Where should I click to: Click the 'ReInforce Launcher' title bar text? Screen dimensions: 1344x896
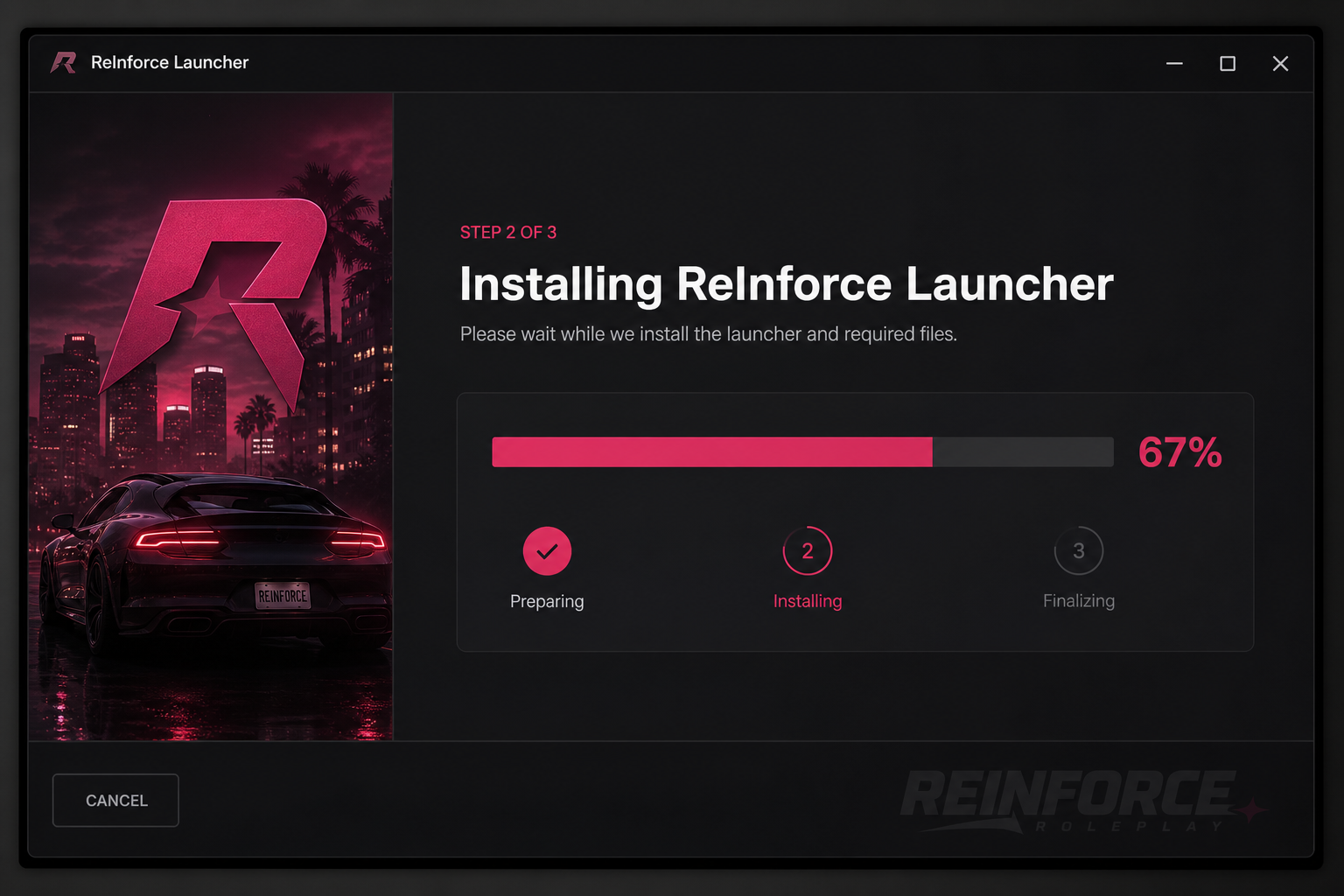pos(170,62)
